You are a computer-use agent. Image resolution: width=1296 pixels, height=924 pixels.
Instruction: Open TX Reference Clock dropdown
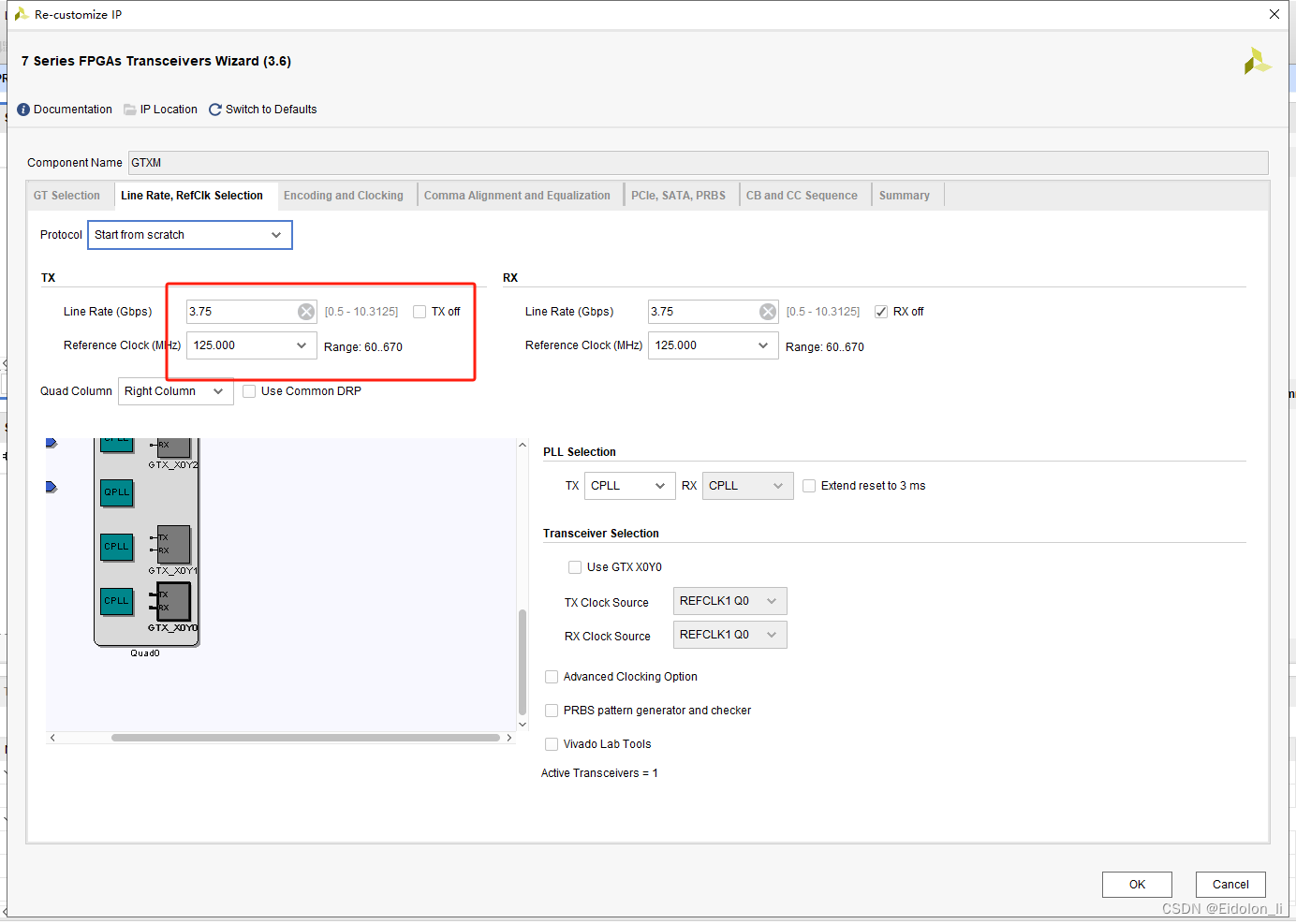pyautogui.click(x=252, y=345)
